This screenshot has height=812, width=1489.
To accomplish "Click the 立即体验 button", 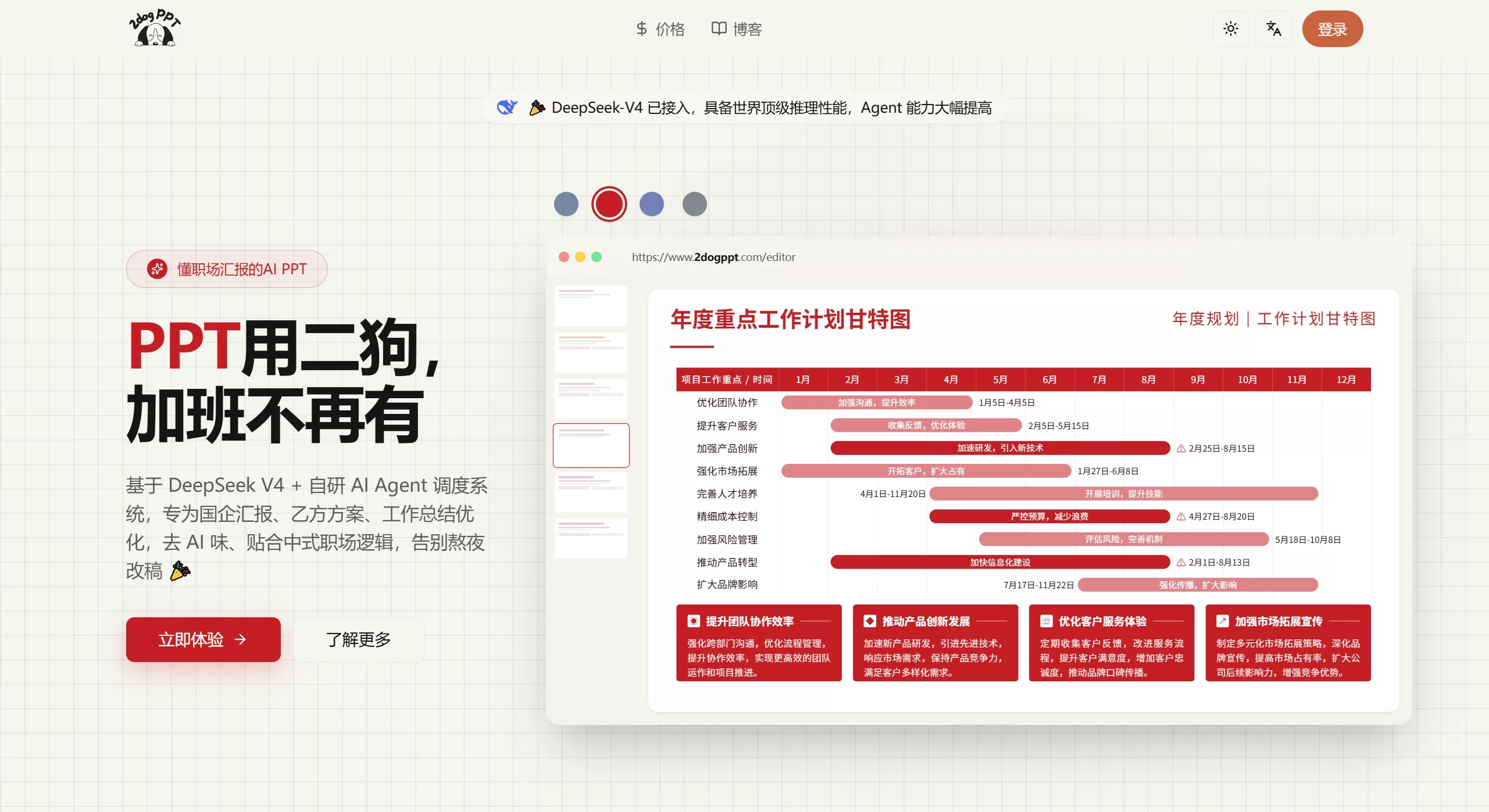I will [203, 639].
